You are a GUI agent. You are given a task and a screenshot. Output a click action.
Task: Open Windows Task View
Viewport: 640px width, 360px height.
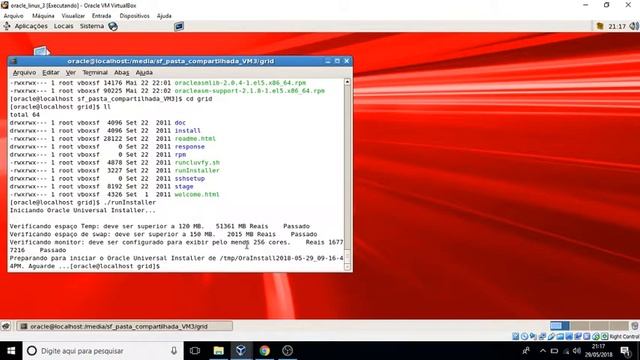tap(195, 351)
